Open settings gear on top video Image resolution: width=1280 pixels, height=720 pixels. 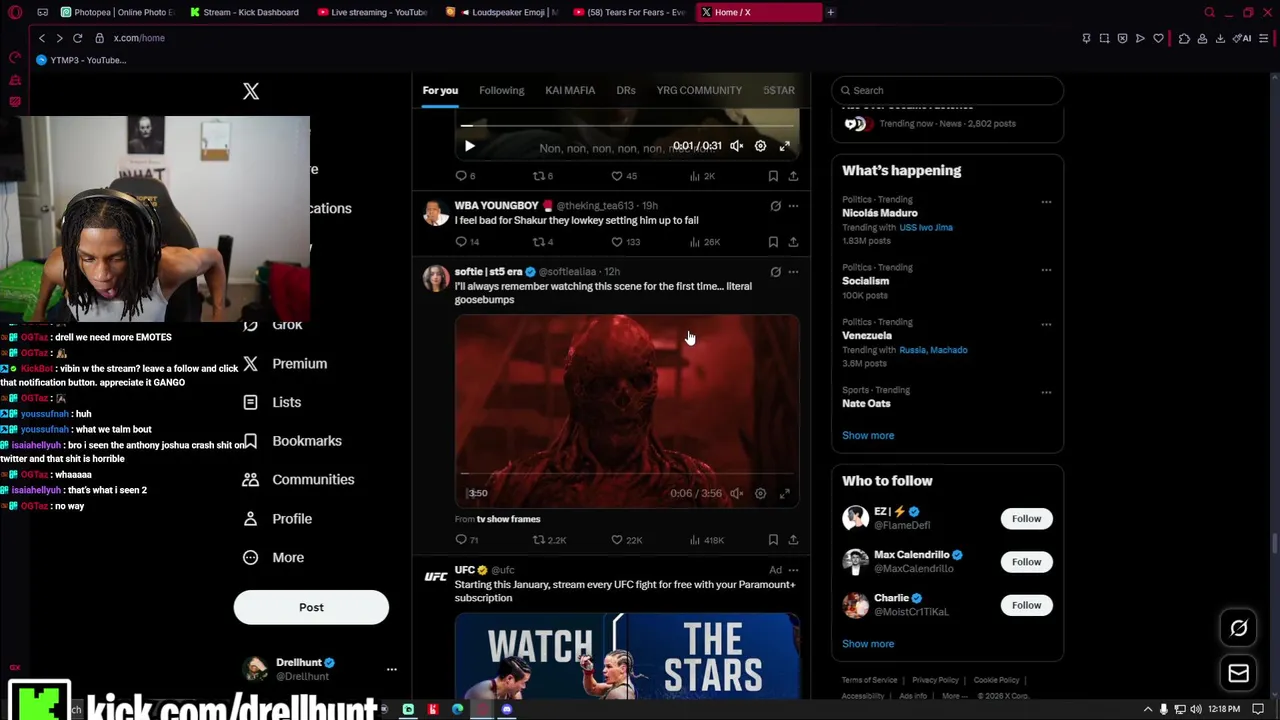click(x=760, y=146)
